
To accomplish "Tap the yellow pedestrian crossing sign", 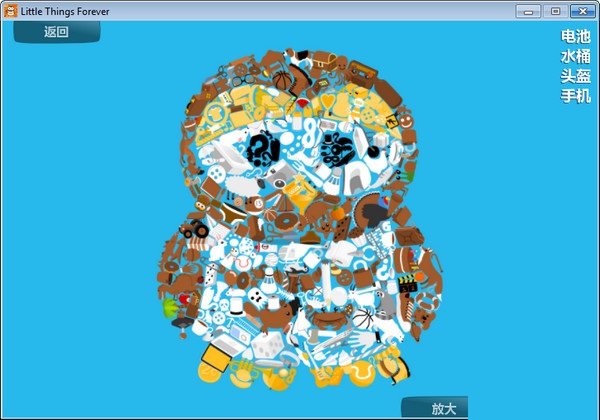I will 391,122.
